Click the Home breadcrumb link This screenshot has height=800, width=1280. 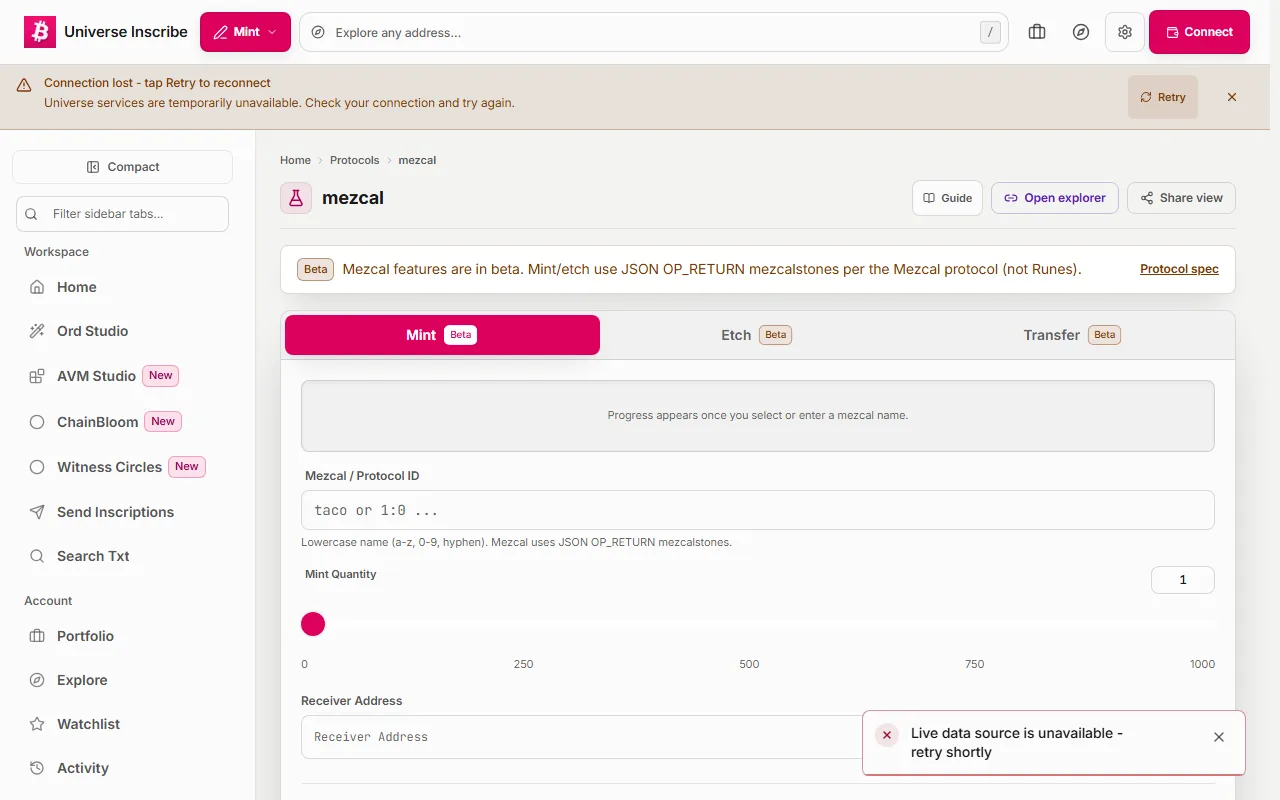coord(295,160)
